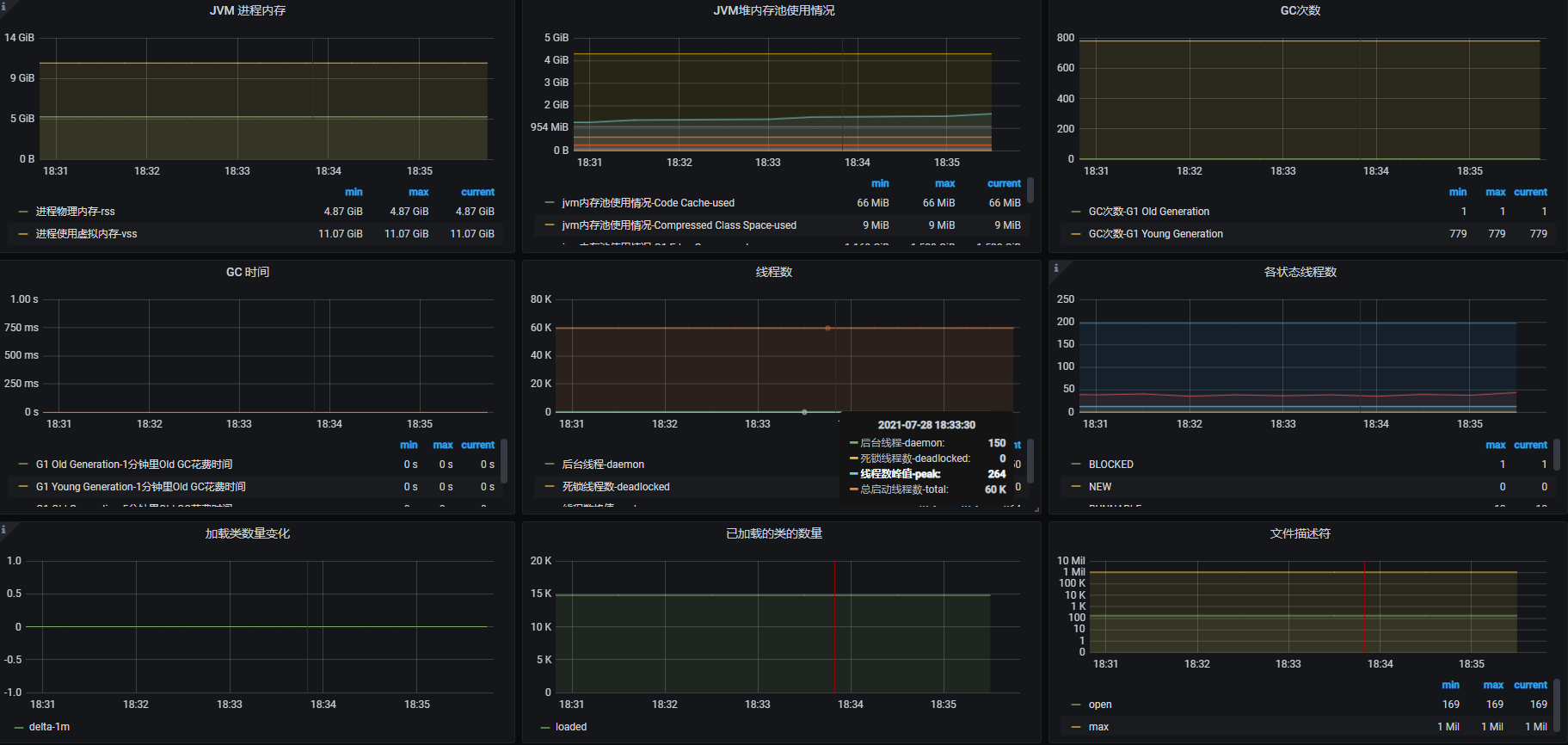The image size is (1568, 745).
Task: Click the info icon on JVM 进程内存 panel
Action: pos(3,5)
